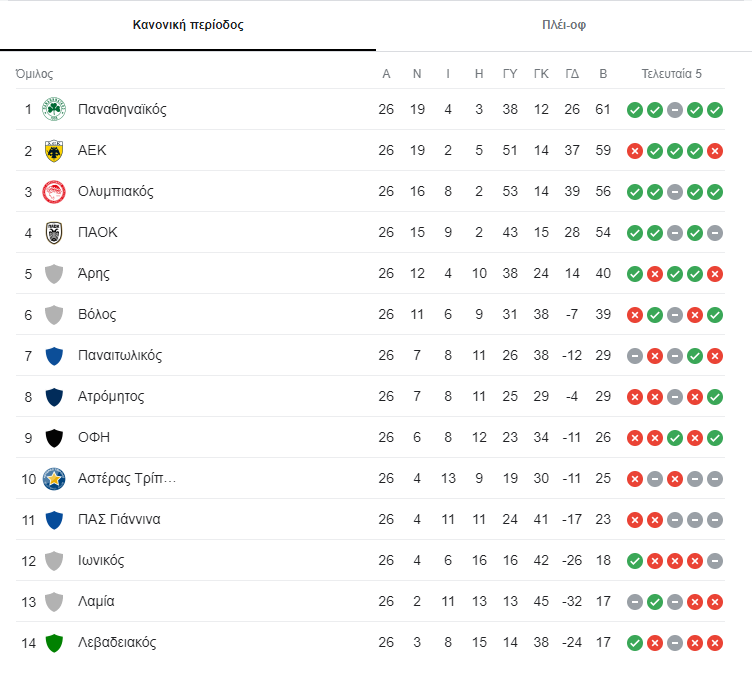Image resolution: width=752 pixels, height=675 pixels.
Task: Click the dark navy shield beside Ατρόμητος
Action: coord(54,397)
